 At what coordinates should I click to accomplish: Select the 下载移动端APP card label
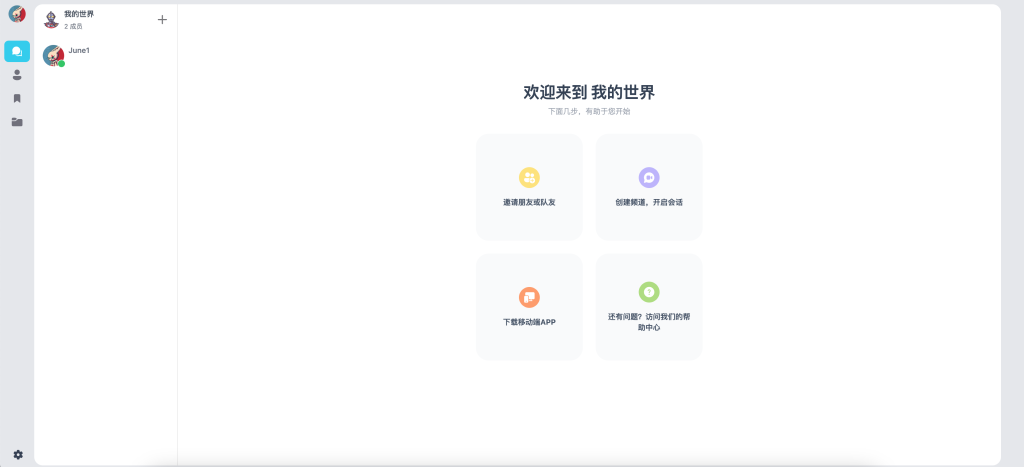coord(529,322)
